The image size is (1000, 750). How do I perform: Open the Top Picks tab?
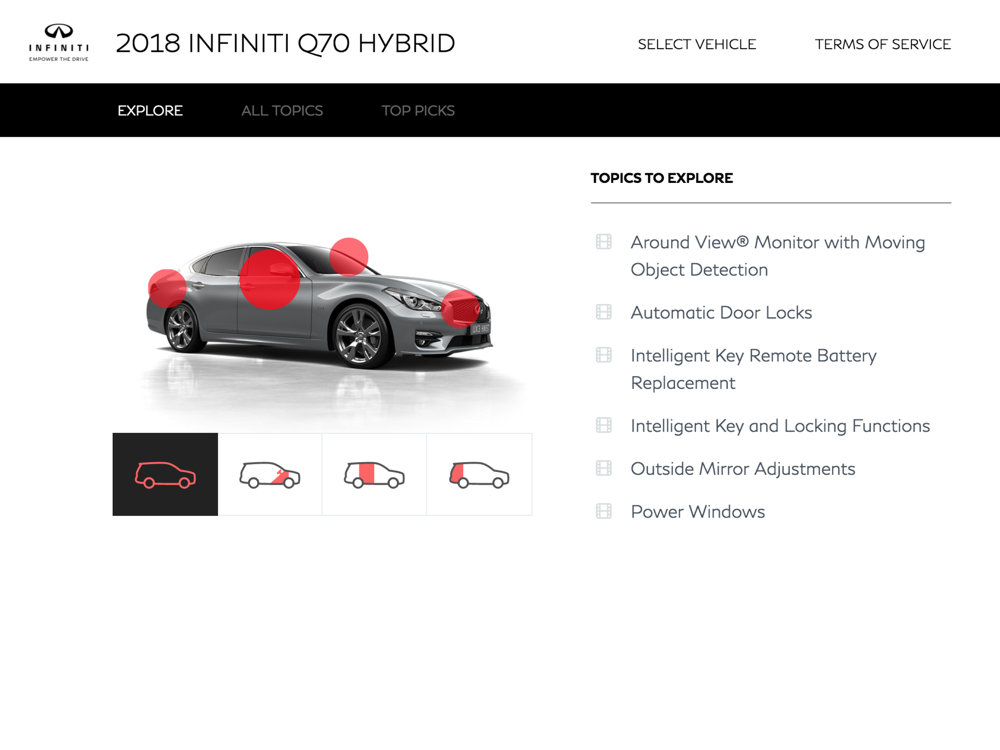click(418, 110)
